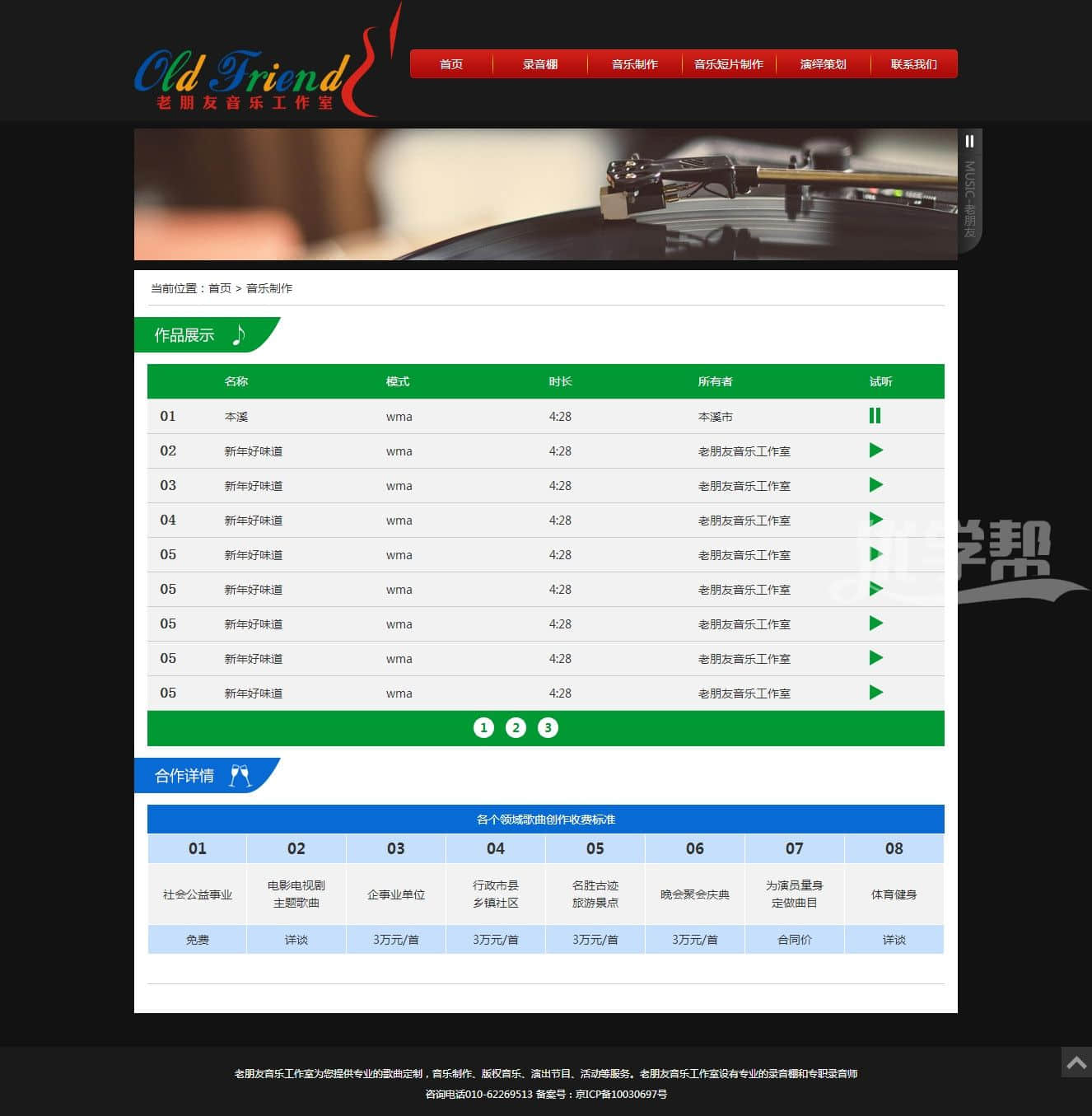Click the 03 企事业单位 pricing column header

(x=396, y=848)
